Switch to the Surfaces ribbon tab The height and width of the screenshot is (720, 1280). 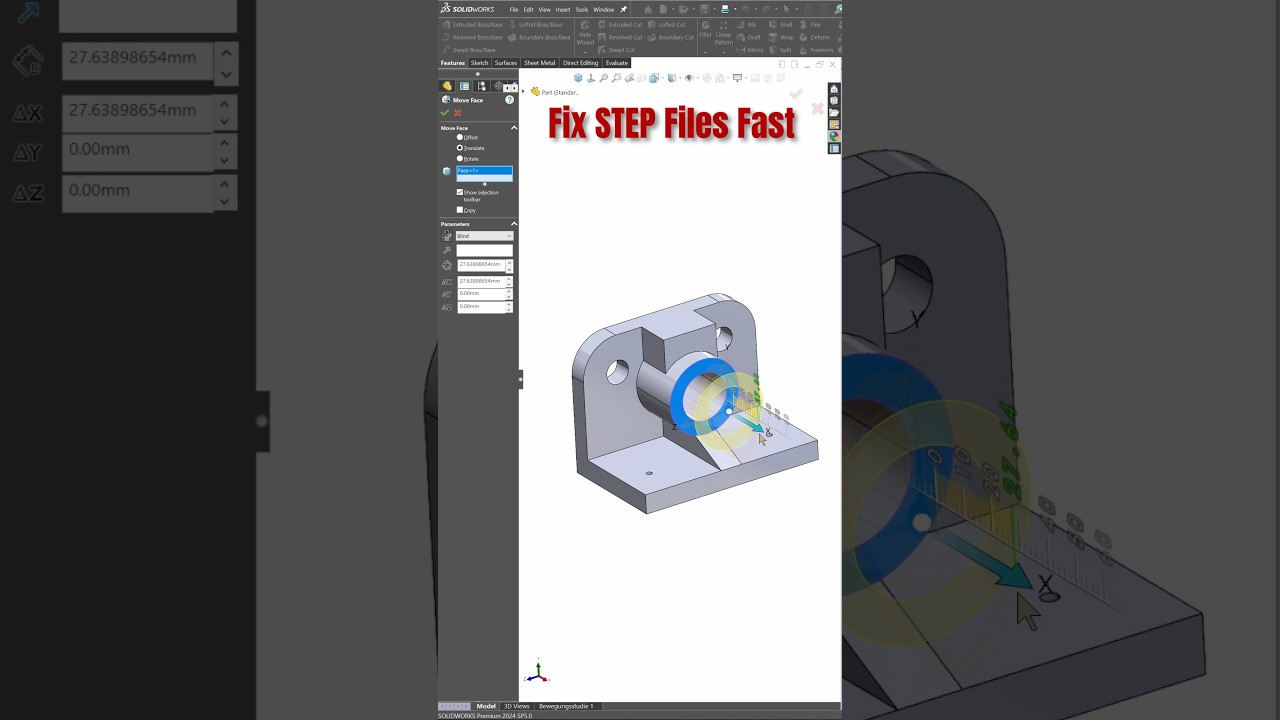[x=506, y=63]
